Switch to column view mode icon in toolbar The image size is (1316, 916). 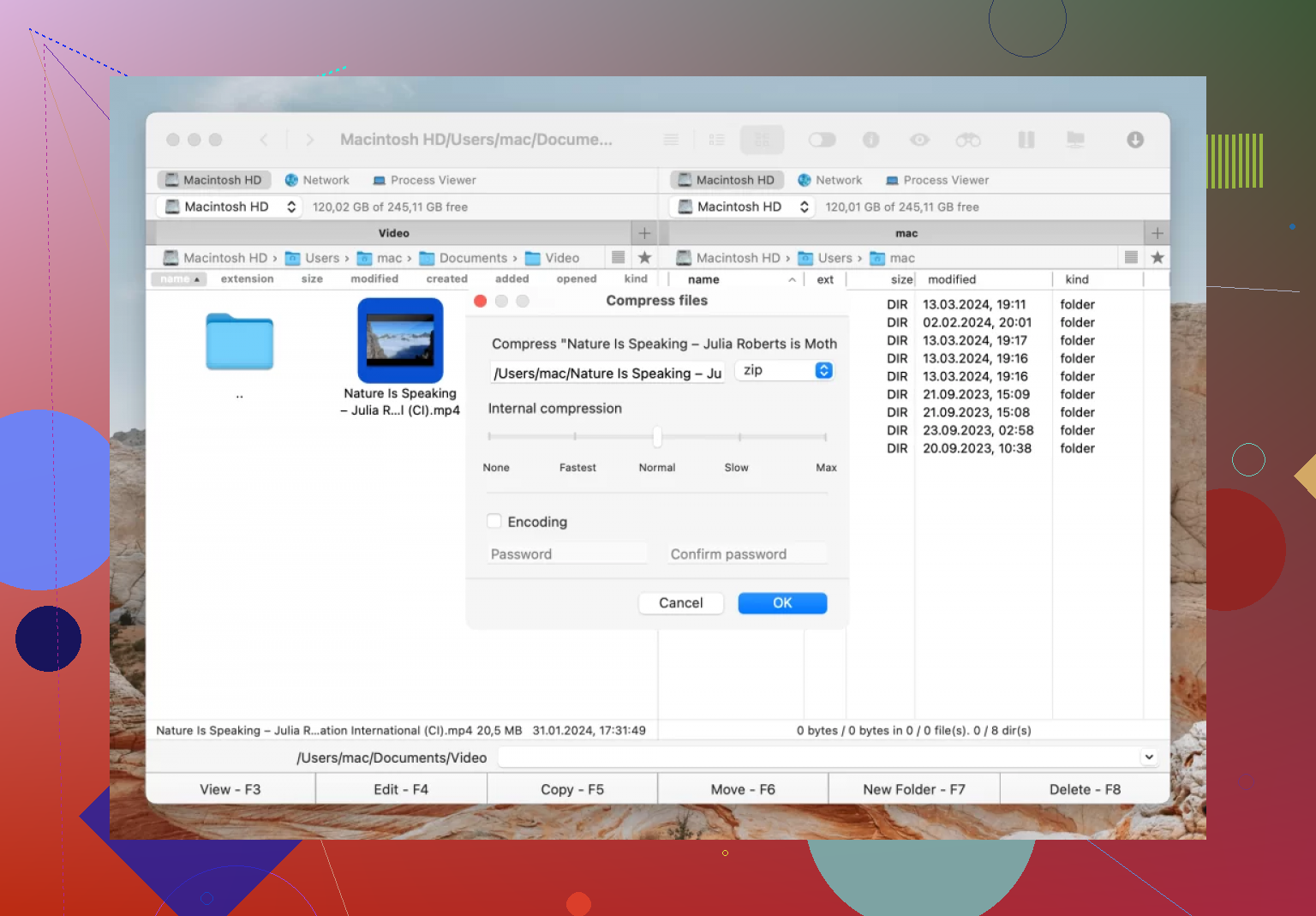tap(717, 140)
